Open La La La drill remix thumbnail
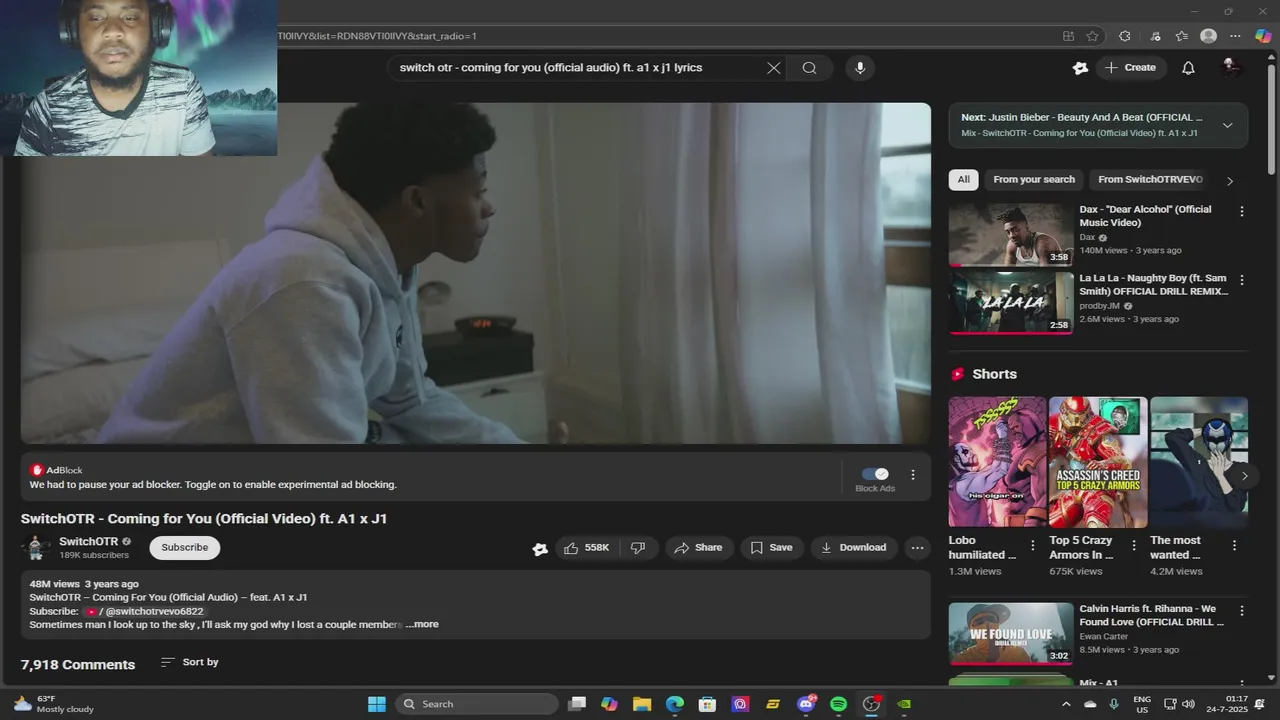 click(1010, 303)
